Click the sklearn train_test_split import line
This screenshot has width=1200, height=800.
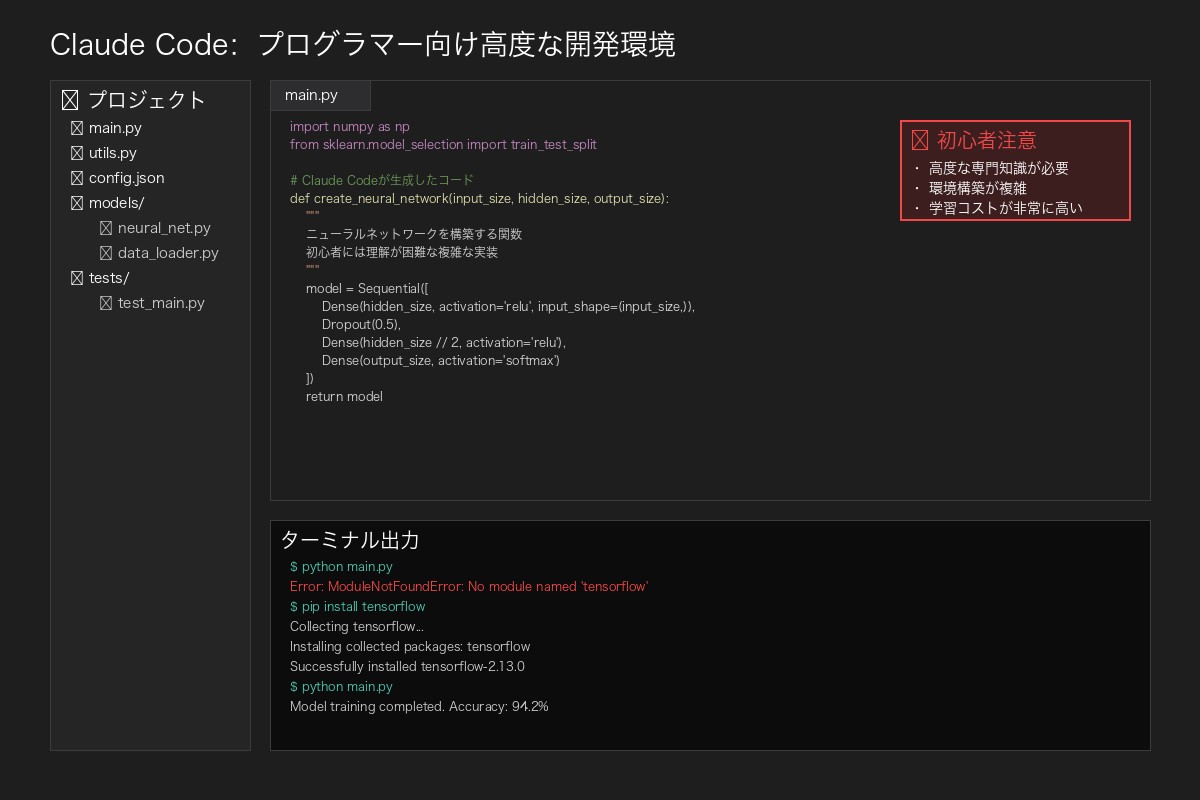(443, 144)
